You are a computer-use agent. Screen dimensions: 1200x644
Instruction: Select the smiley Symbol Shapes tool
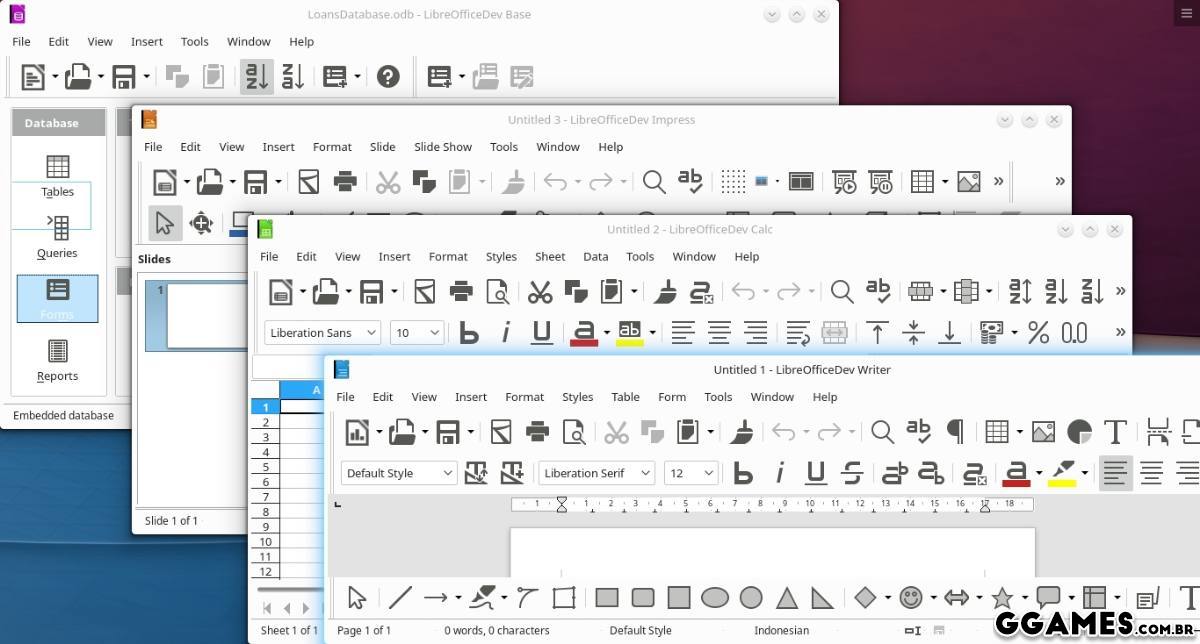click(x=910, y=598)
